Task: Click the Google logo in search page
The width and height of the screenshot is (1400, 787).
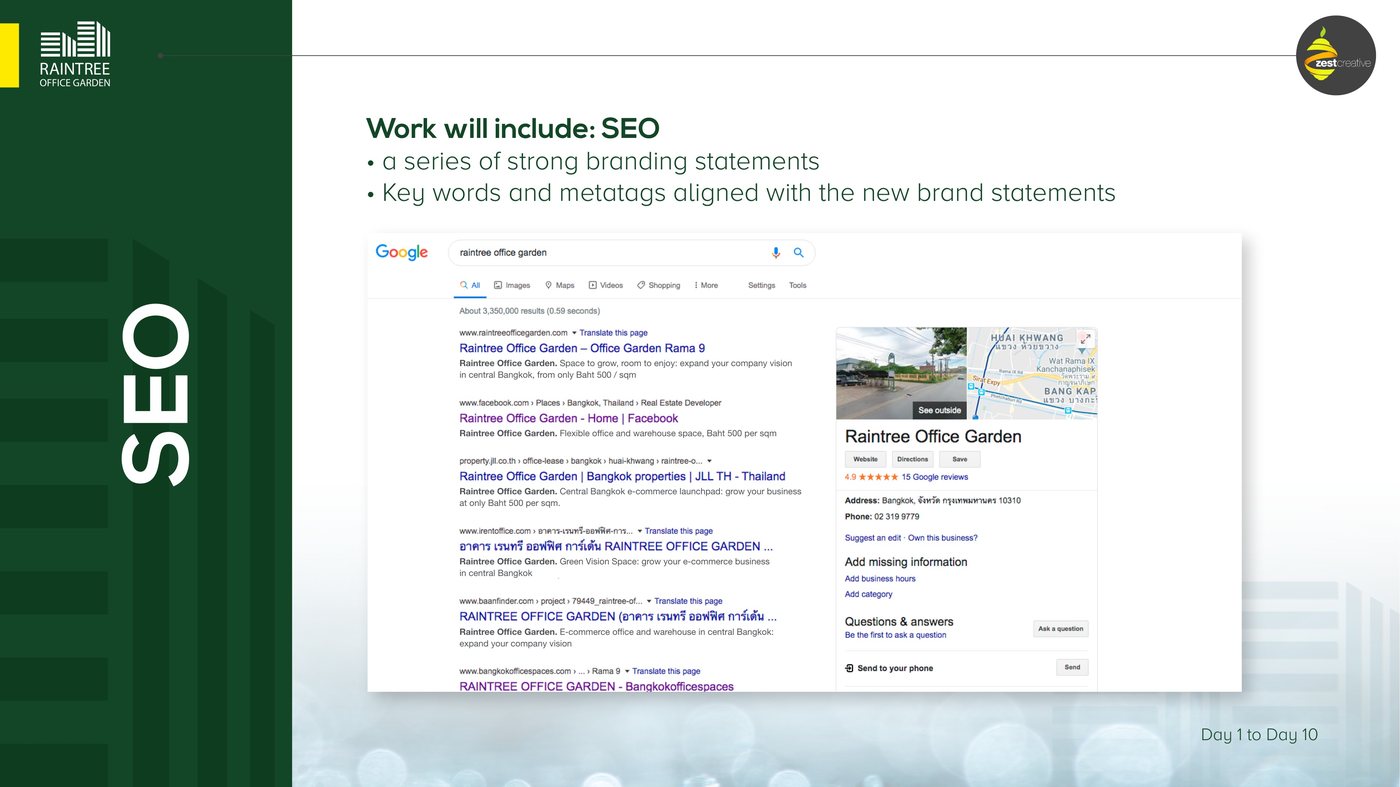Action: click(402, 253)
